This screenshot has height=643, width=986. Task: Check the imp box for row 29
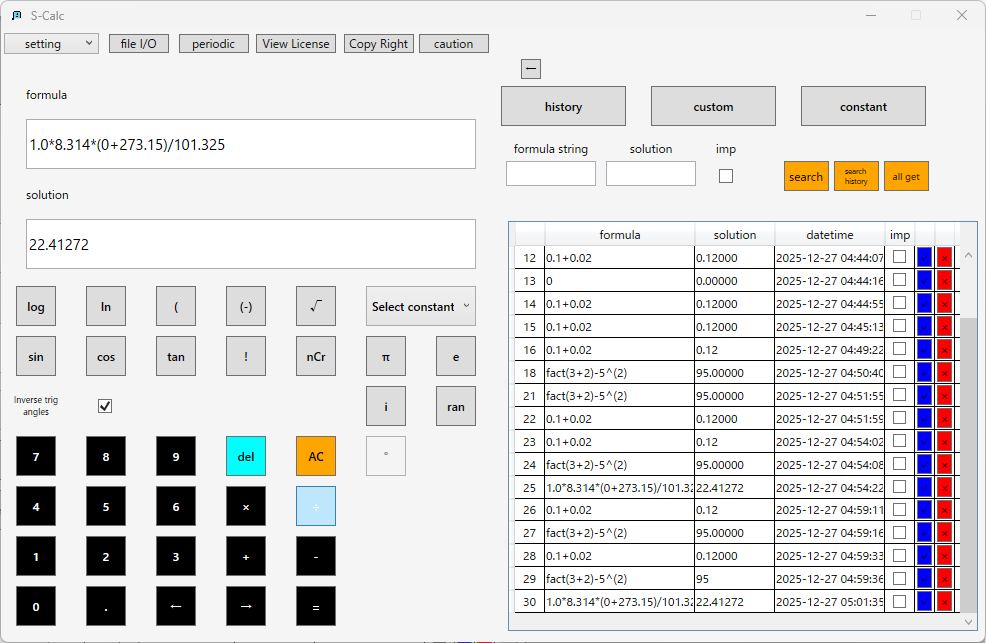[900, 578]
